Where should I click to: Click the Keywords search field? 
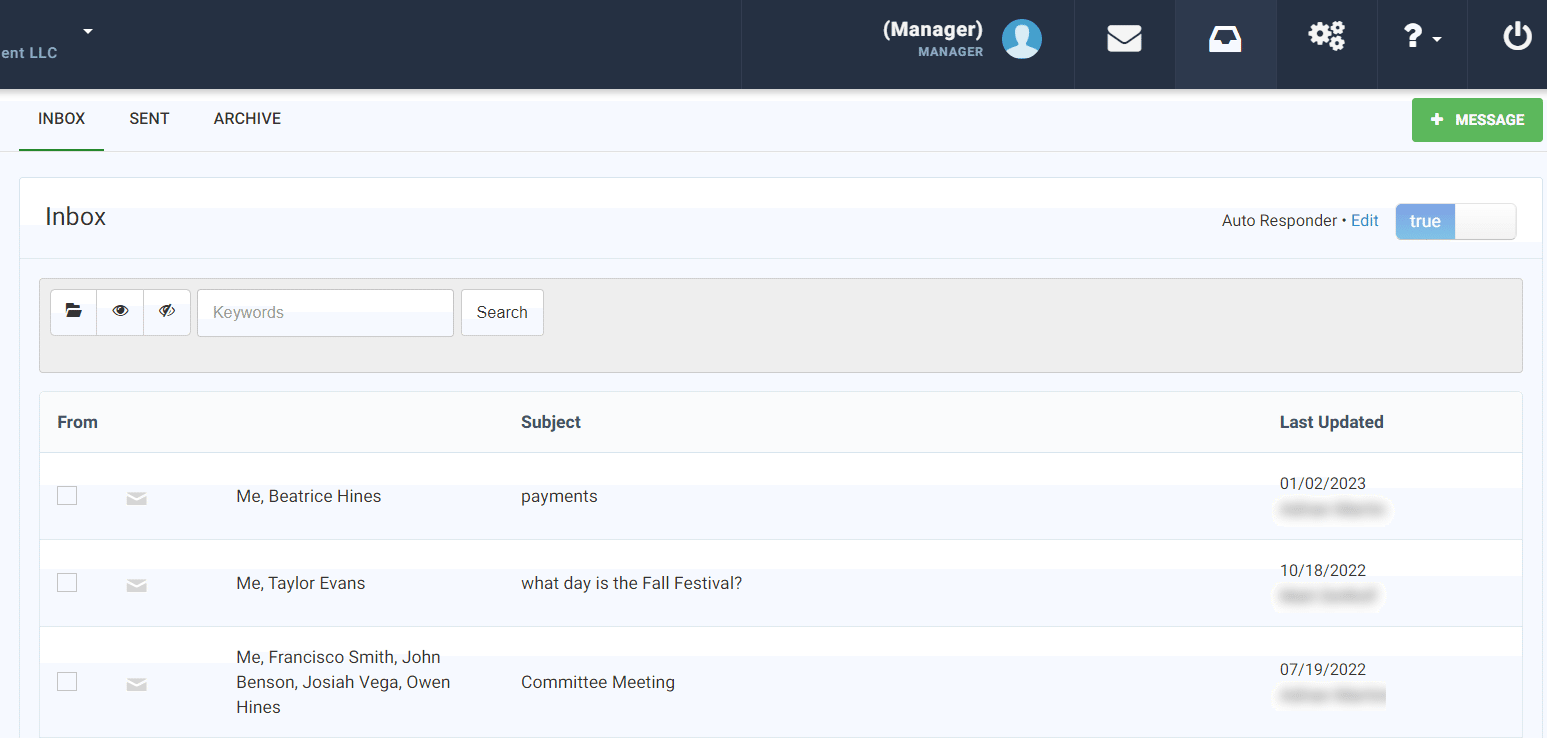(325, 312)
